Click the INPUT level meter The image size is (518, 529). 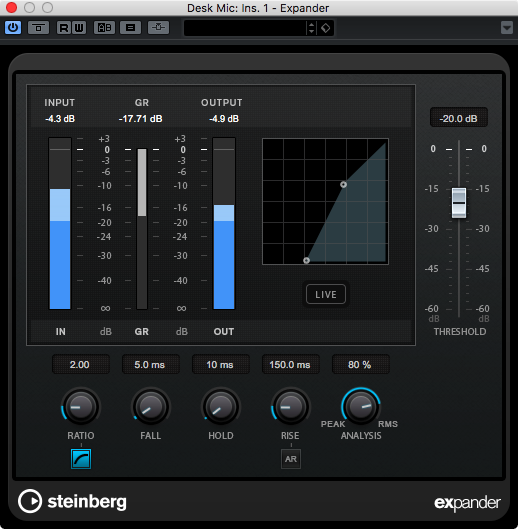[60, 223]
